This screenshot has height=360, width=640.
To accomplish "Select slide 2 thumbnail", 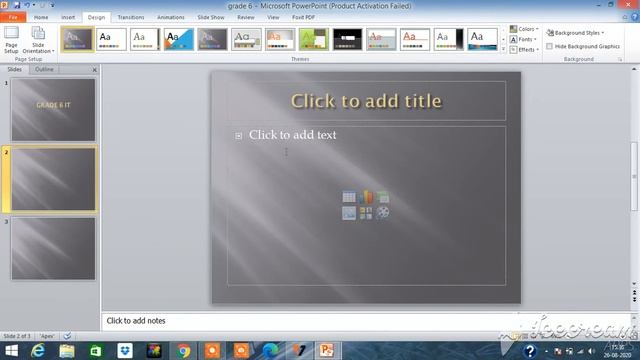I will click(x=53, y=179).
